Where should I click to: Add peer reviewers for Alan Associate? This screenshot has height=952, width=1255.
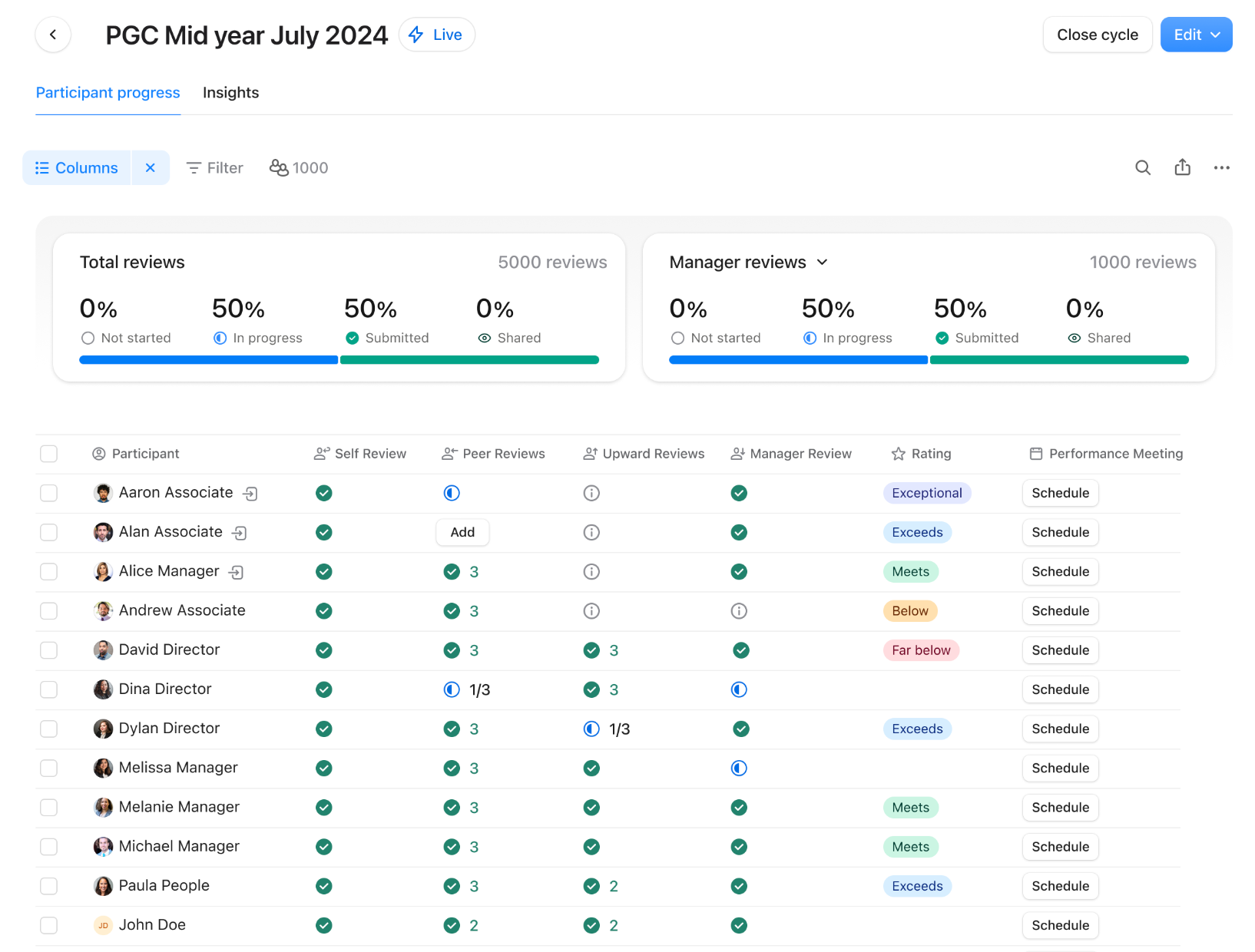462,532
